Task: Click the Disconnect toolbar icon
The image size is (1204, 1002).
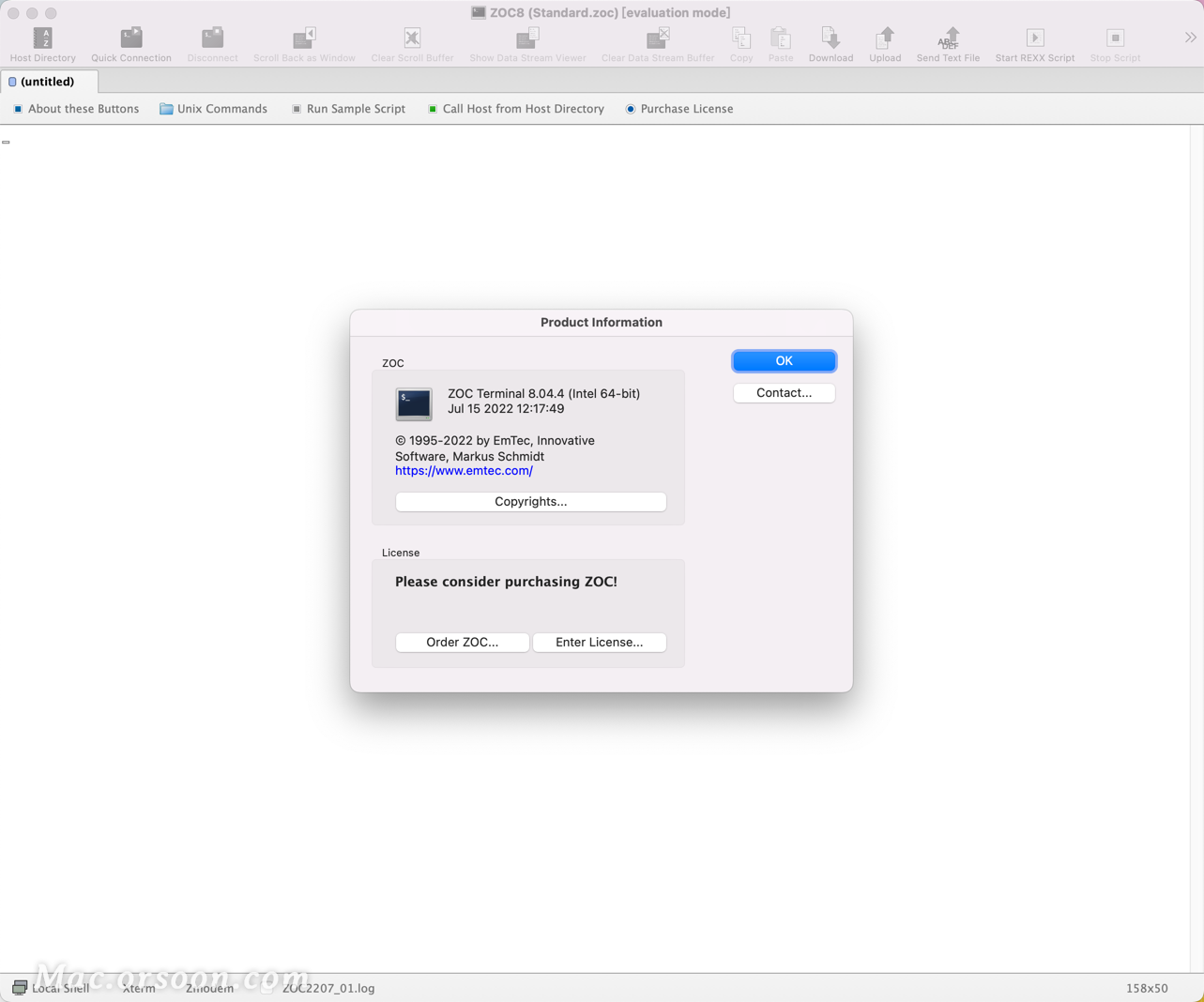Action: tap(213, 38)
